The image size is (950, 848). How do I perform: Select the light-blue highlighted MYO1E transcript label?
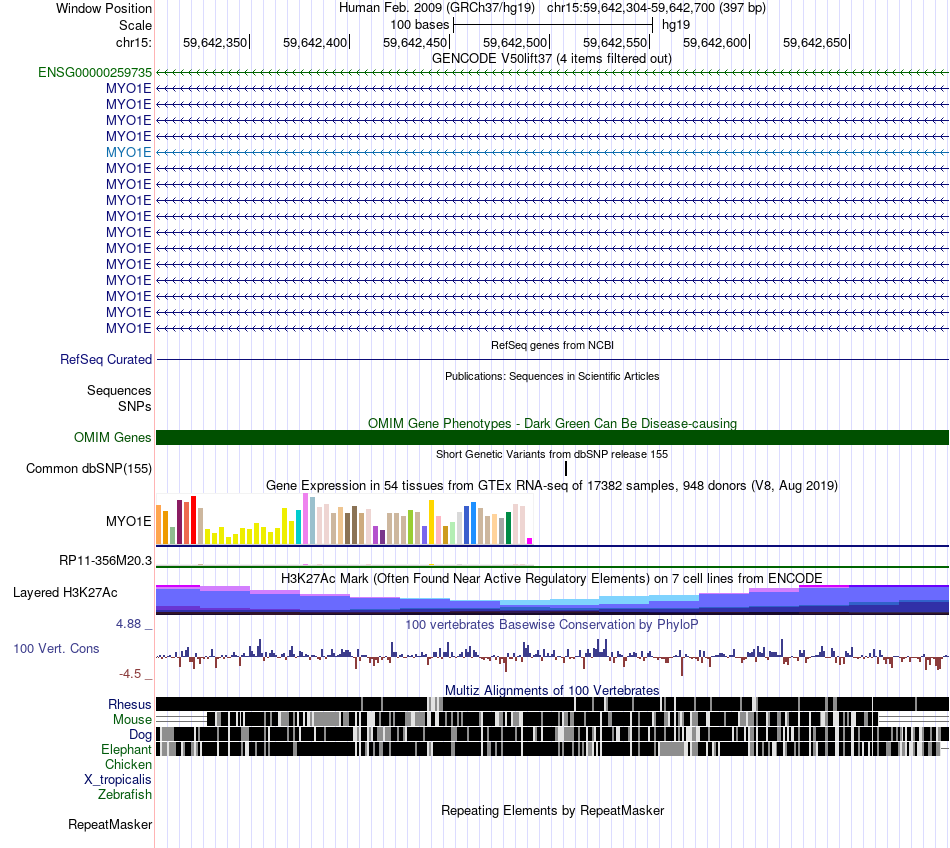(128, 153)
